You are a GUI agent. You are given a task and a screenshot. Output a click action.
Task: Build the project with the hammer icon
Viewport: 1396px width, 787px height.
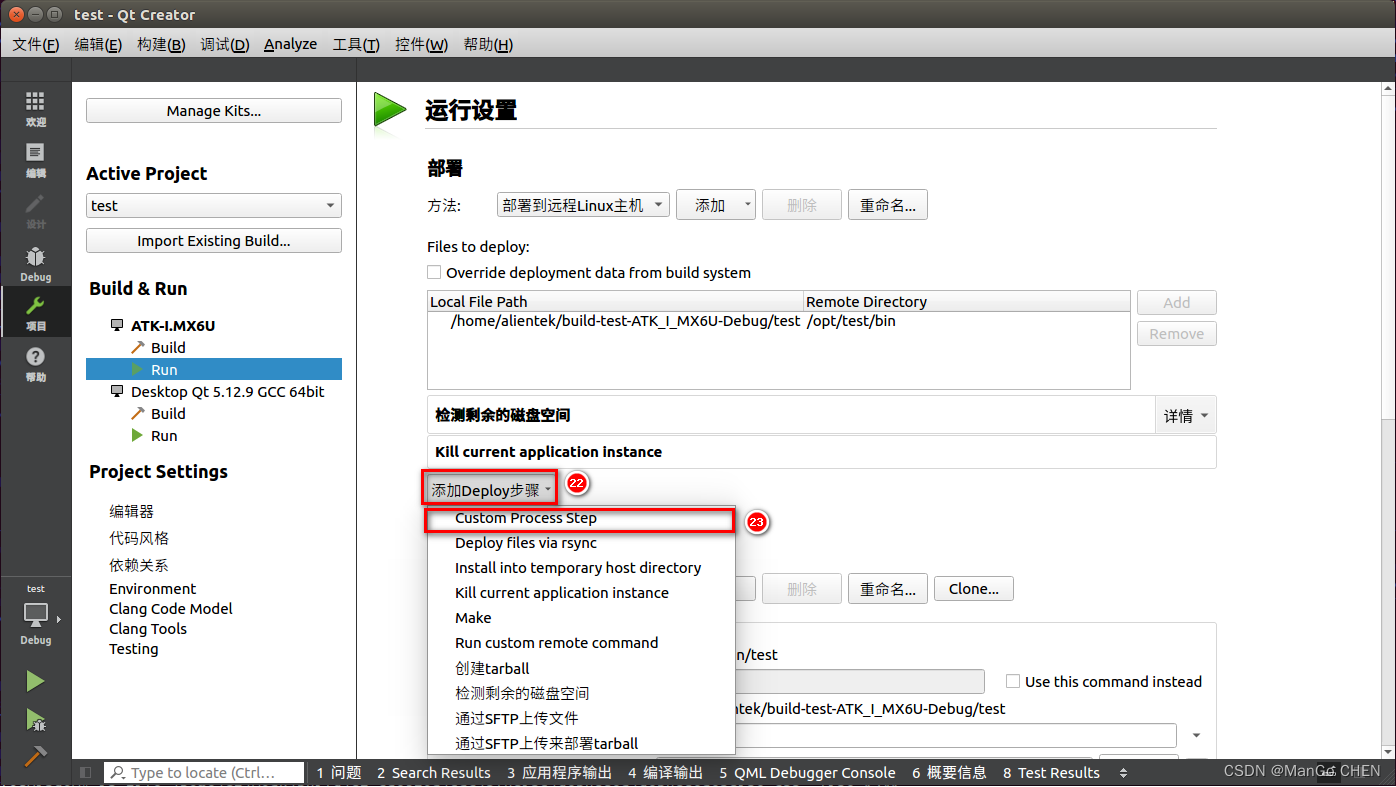point(35,757)
